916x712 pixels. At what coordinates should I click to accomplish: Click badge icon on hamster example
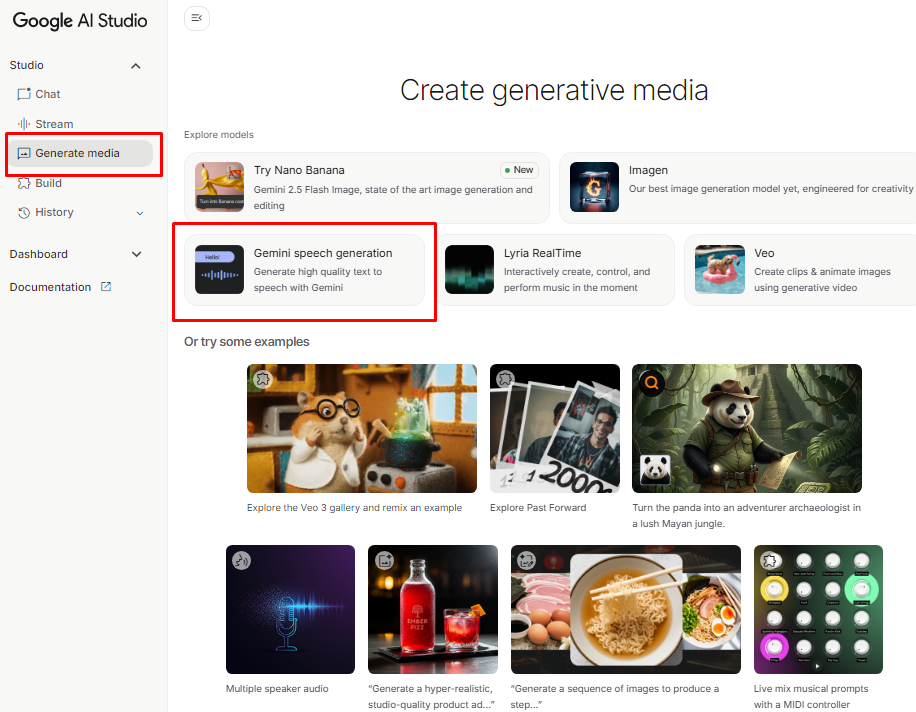tap(263, 379)
